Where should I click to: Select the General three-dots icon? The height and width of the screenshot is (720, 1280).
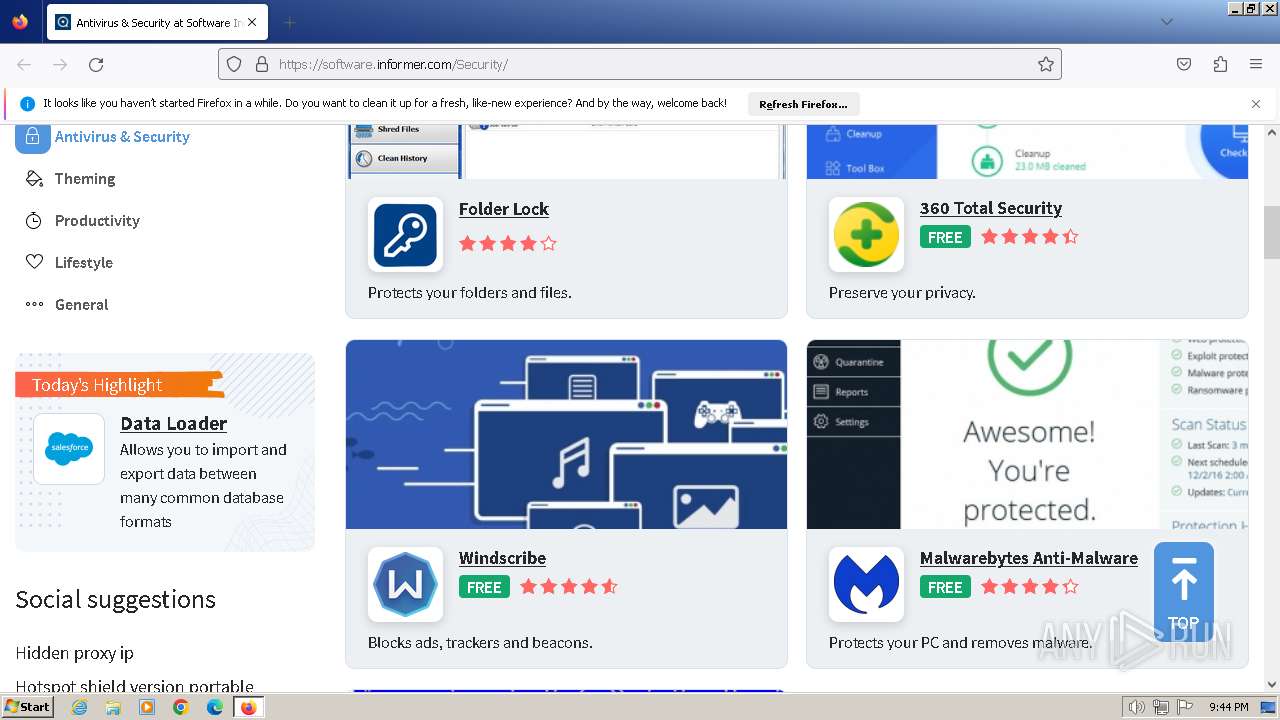(x=34, y=304)
